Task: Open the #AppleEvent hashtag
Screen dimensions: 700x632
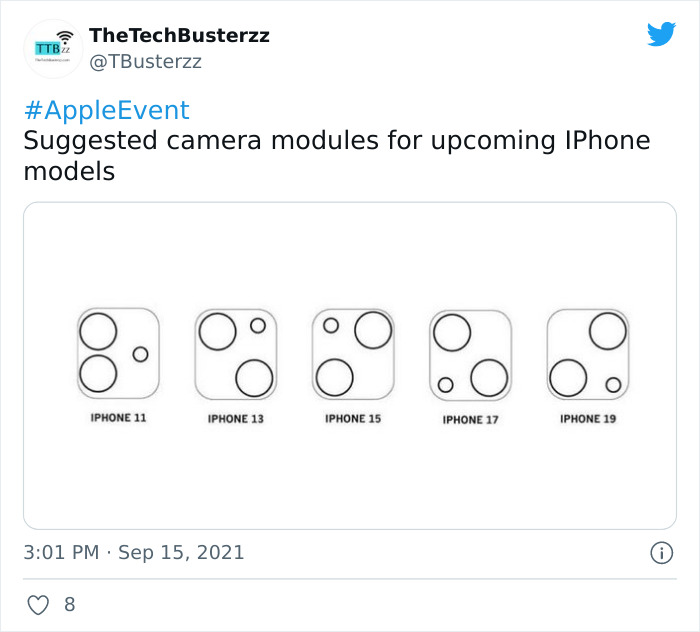Action: 106,110
